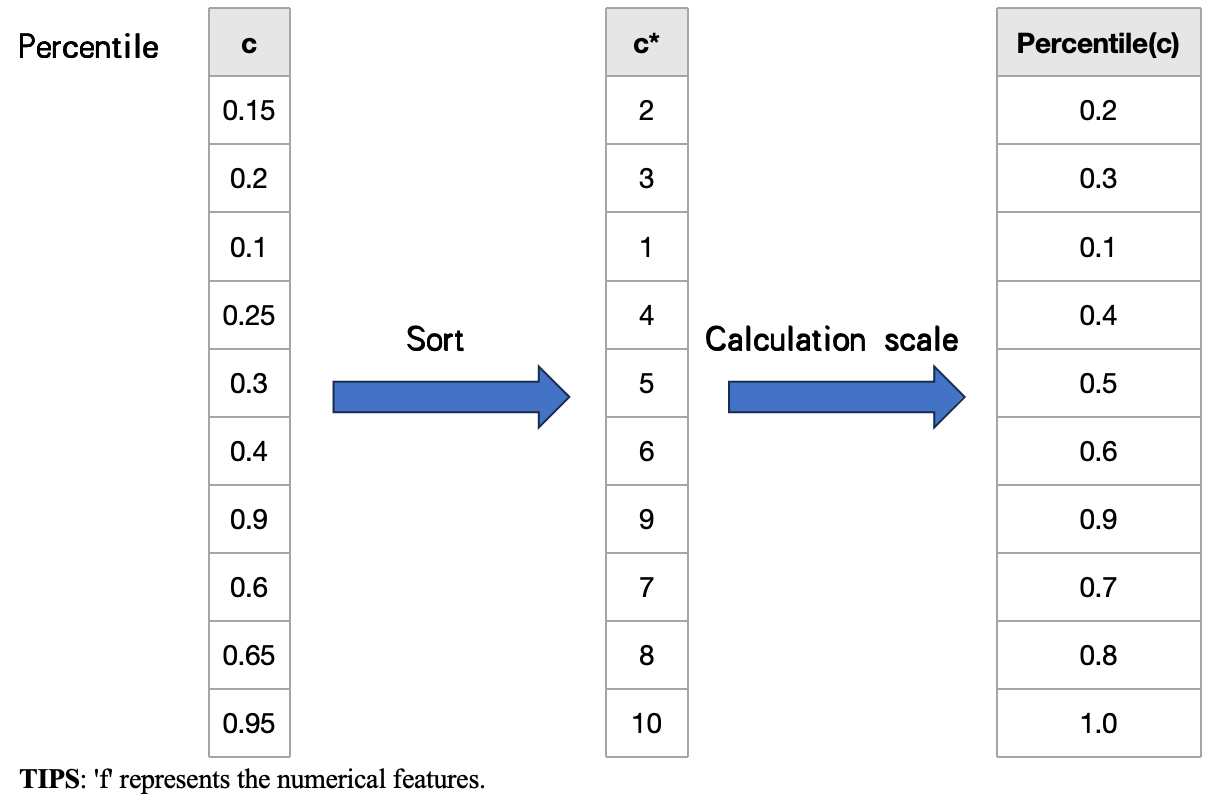Click the blue arrow under Calculation scale
This screenshot has width=1228, height=800.
[846, 397]
